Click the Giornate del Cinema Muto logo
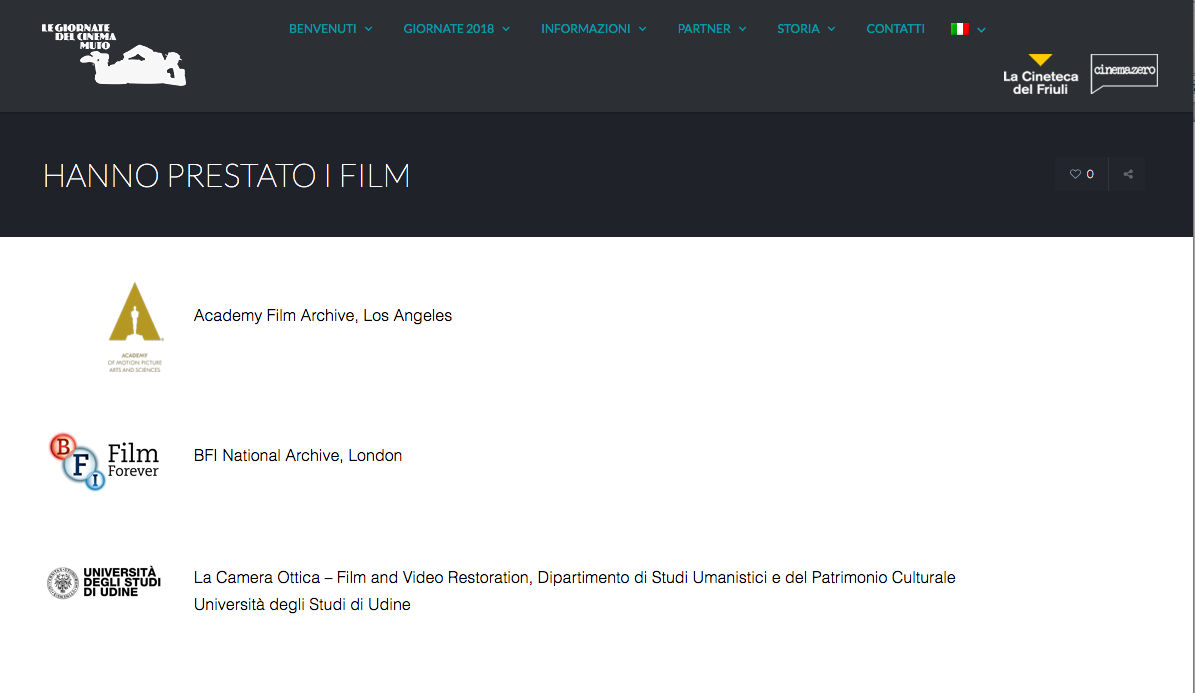The width and height of the screenshot is (1195, 693). click(x=113, y=54)
